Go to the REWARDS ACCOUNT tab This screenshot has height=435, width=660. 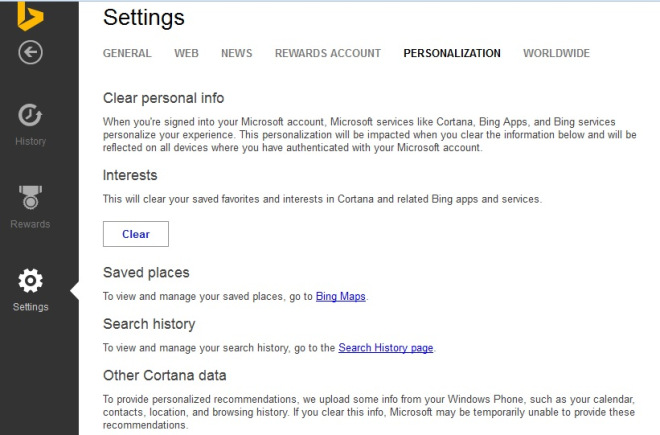328,53
